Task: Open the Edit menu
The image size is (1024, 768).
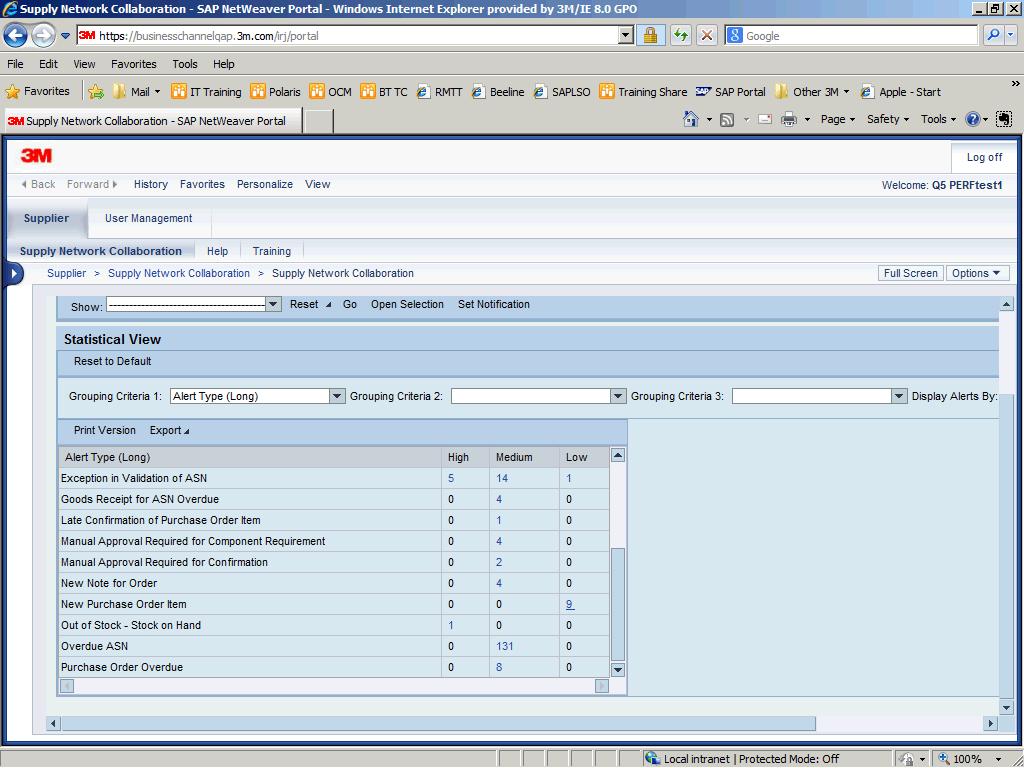Action: pyautogui.click(x=48, y=64)
